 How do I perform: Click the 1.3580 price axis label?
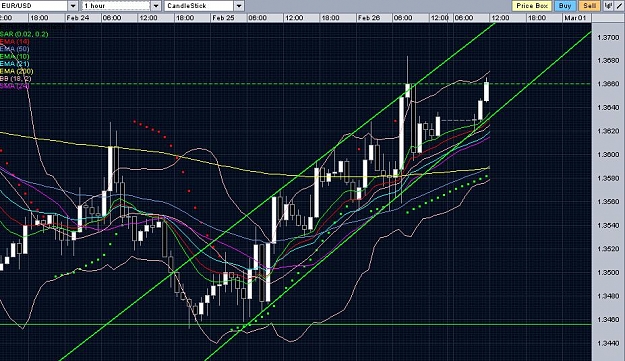(608, 178)
